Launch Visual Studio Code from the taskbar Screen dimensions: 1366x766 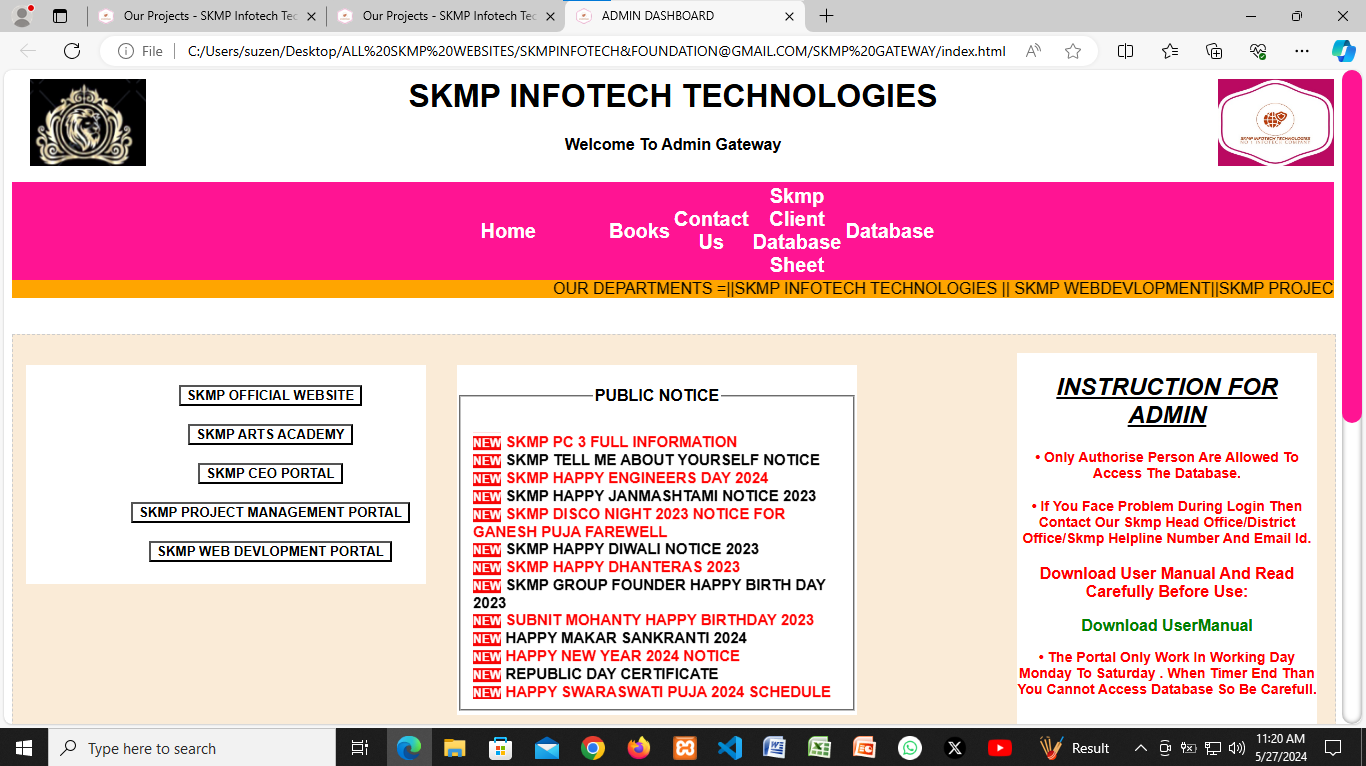pos(729,747)
